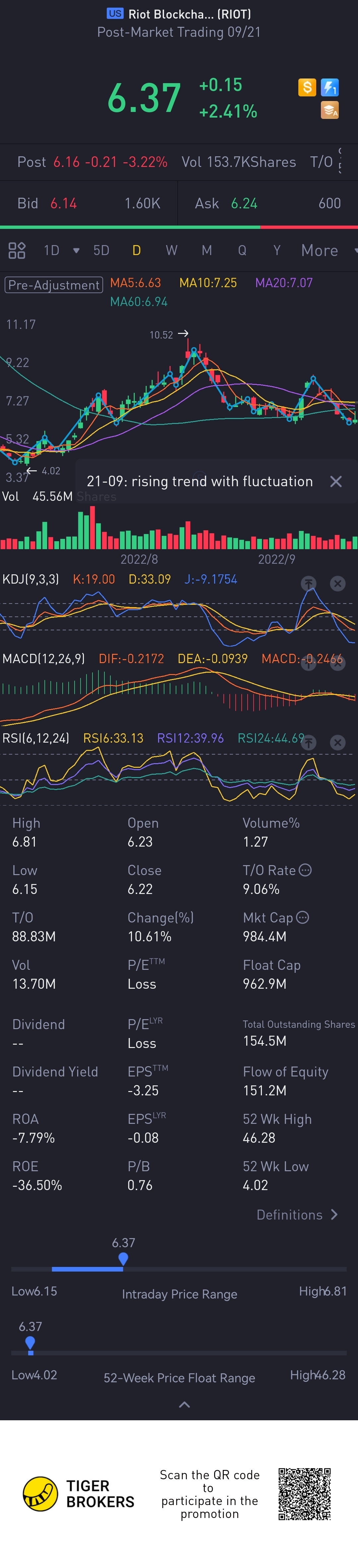
Task: Tap the current price 6.37
Action: [x=144, y=97]
